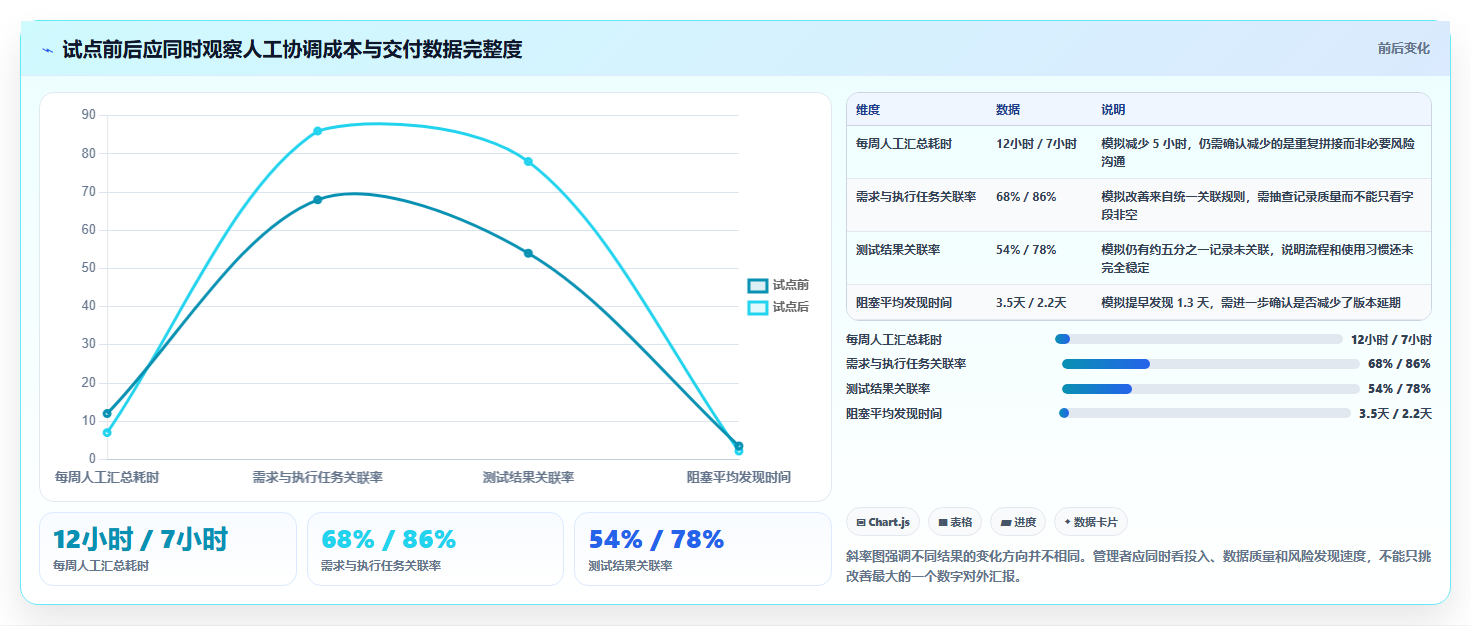Click table value 68% / 86%
The image size is (1471, 626).
(1026, 197)
